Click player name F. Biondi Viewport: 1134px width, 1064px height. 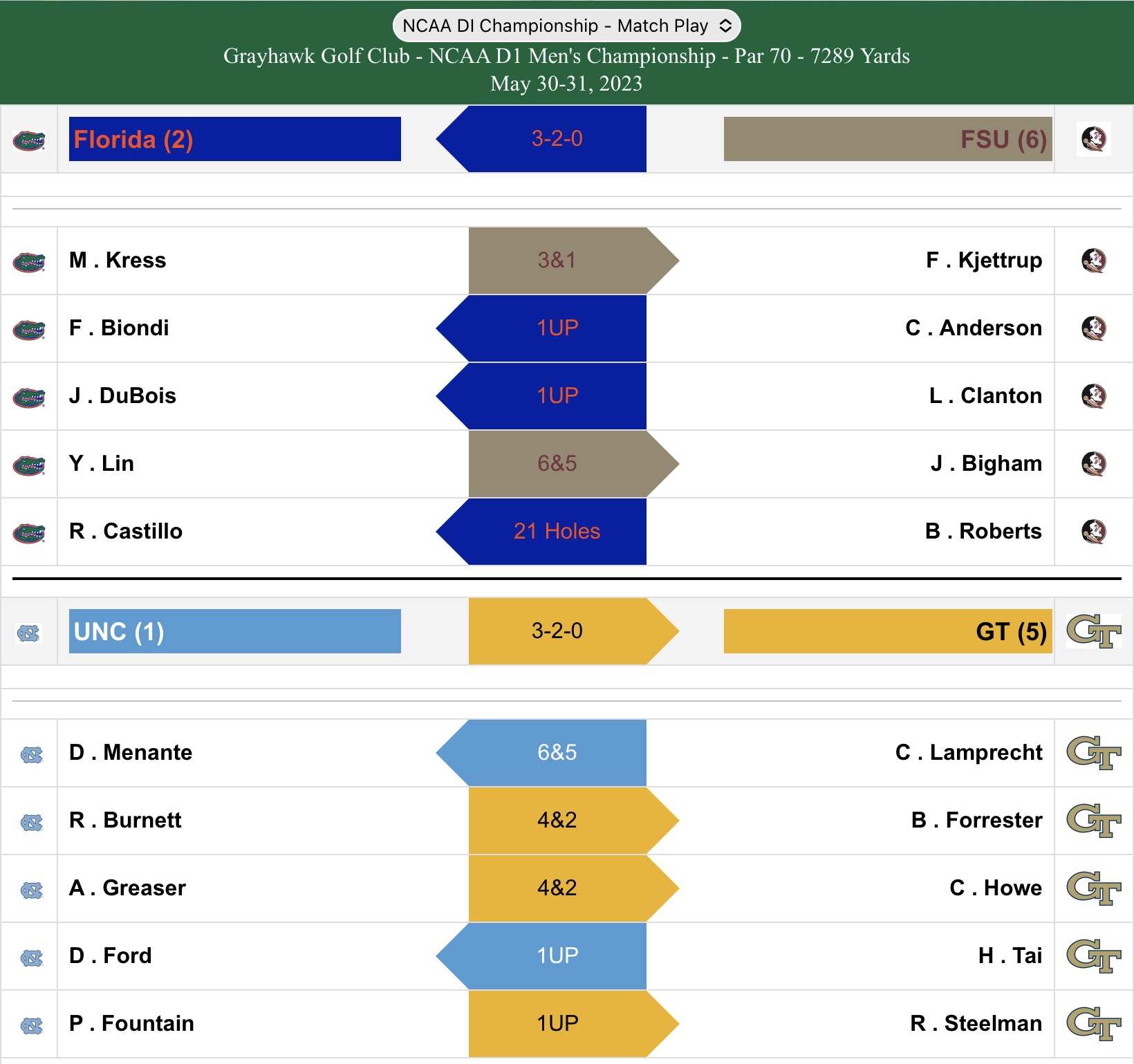(119, 328)
